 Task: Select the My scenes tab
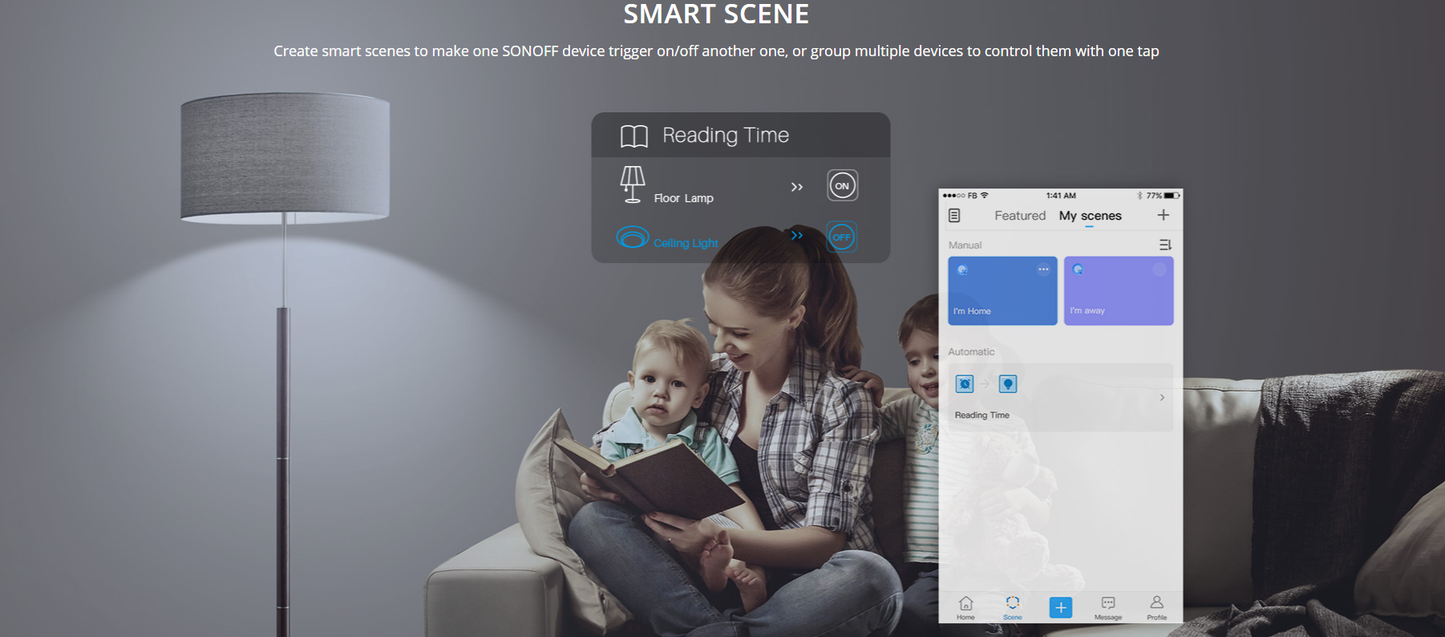click(x=1090, y=216)
